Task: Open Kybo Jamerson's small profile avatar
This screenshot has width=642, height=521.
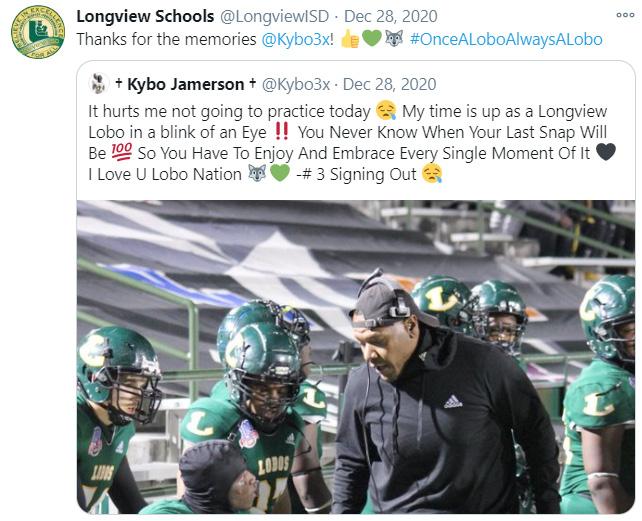Action: (x=98, y=84)
